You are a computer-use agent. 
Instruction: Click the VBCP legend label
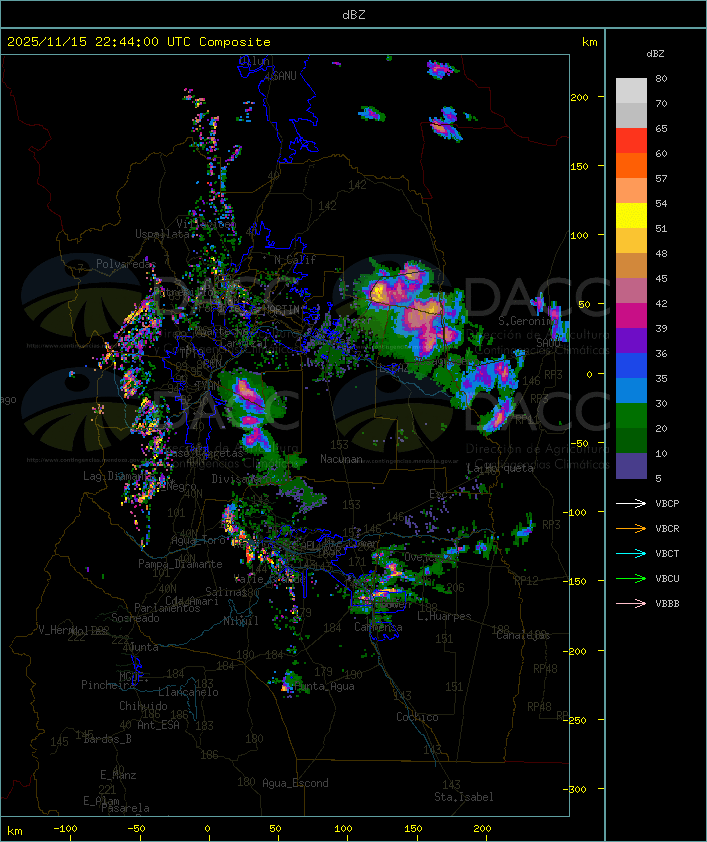(667, 504)
